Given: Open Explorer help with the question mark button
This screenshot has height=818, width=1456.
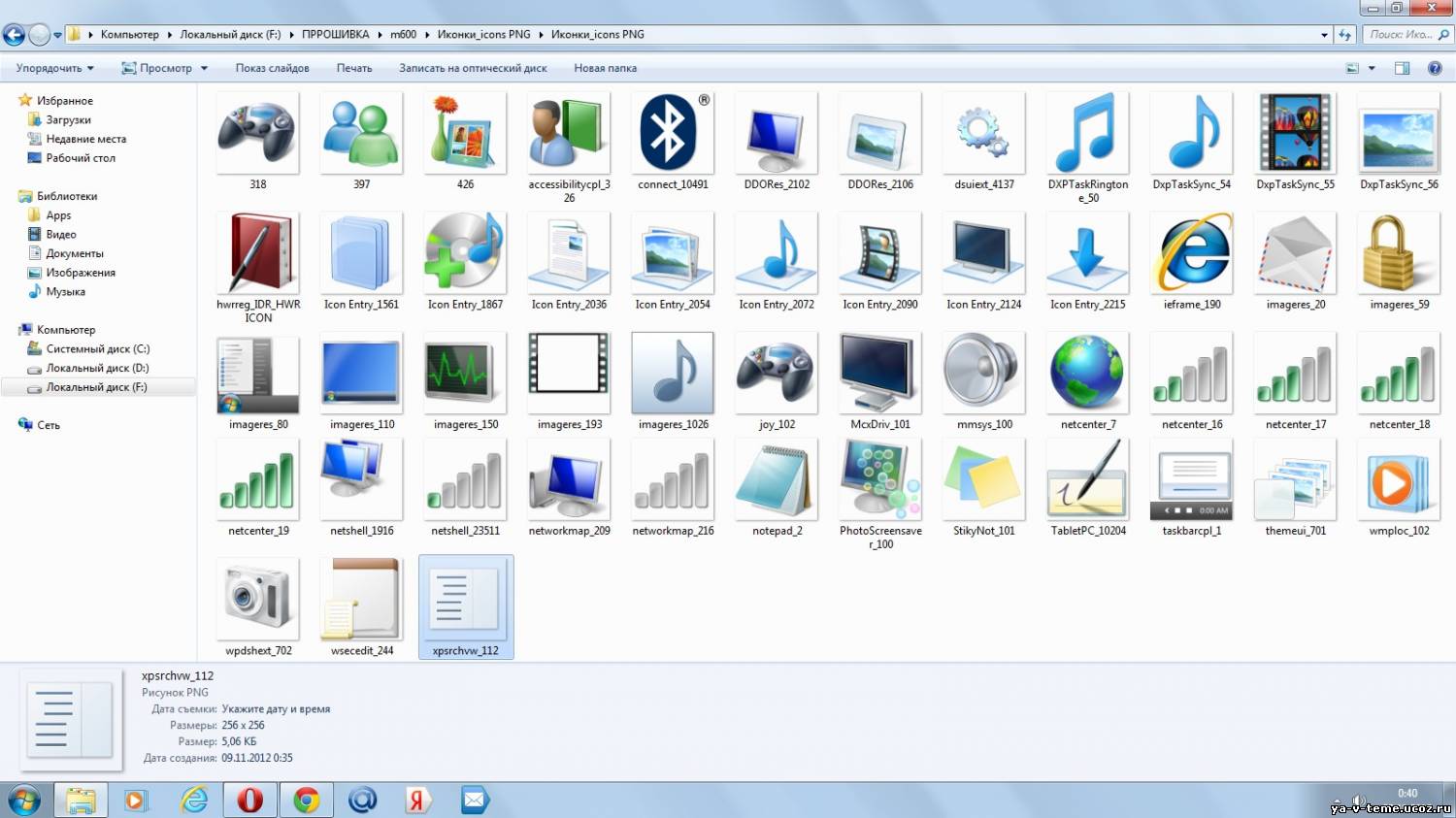Looking at the screenshot, I should [x=1435, y=68].
